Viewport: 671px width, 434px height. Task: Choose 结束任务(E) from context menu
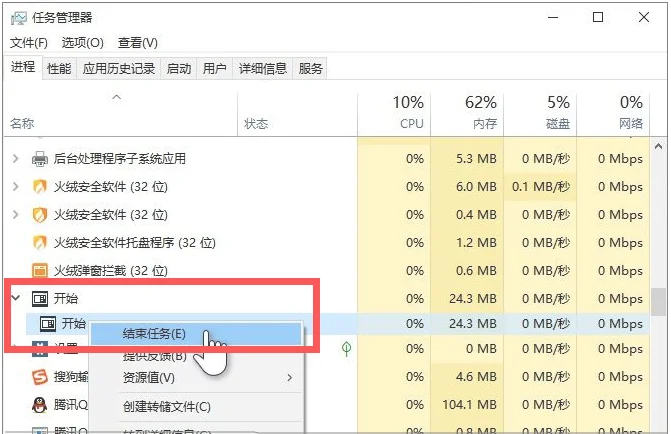(x=196, y=333)
